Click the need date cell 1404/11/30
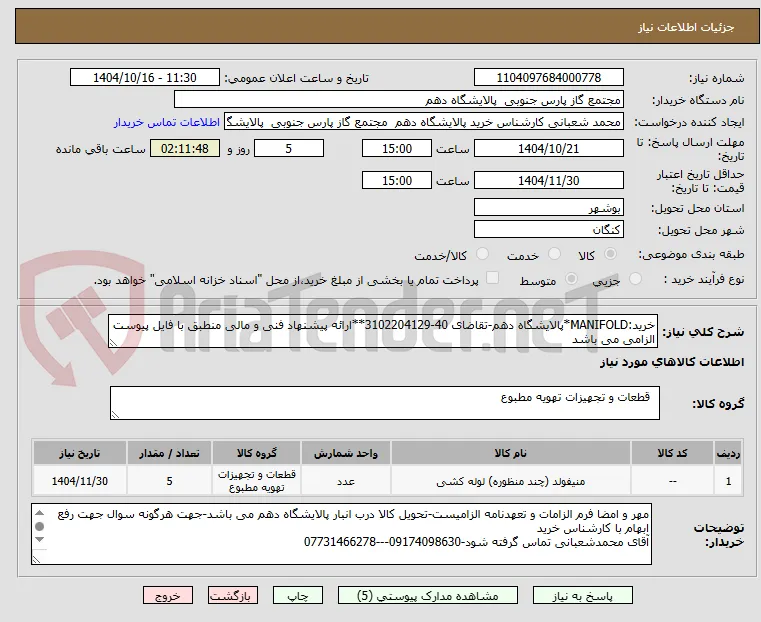The height and width of the screenshot is (622, 761). pyautogui.click(x=80, y=481)
